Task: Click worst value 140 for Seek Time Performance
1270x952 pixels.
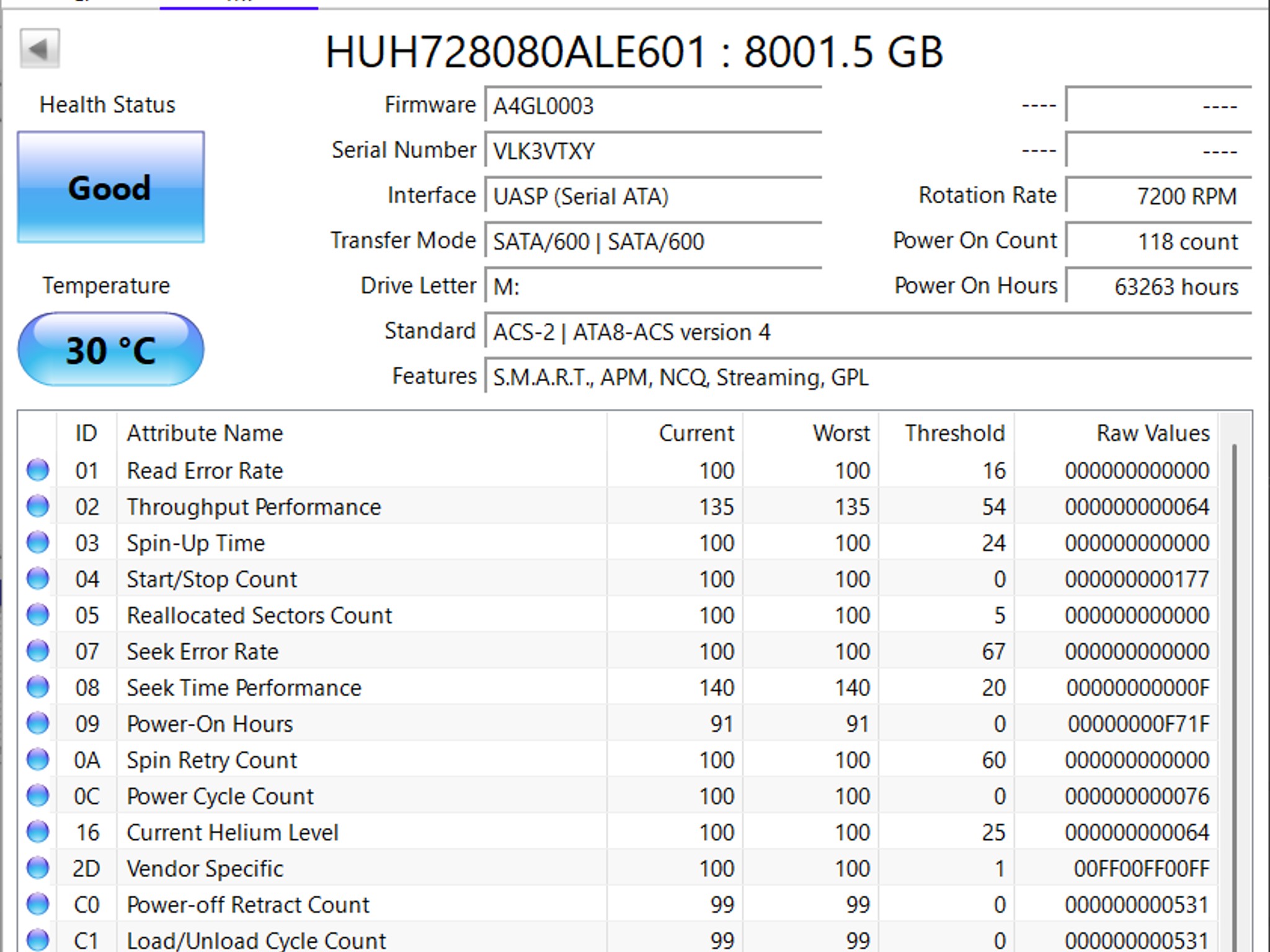Action: point(853,688)
